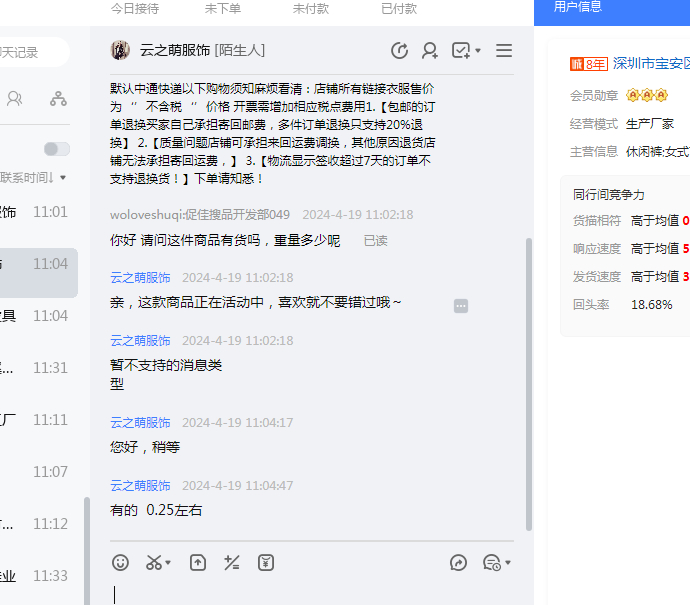Viewport: 690px width, 605px height.
Task: Select 用户信息 tab
Action: coord(577,7)
